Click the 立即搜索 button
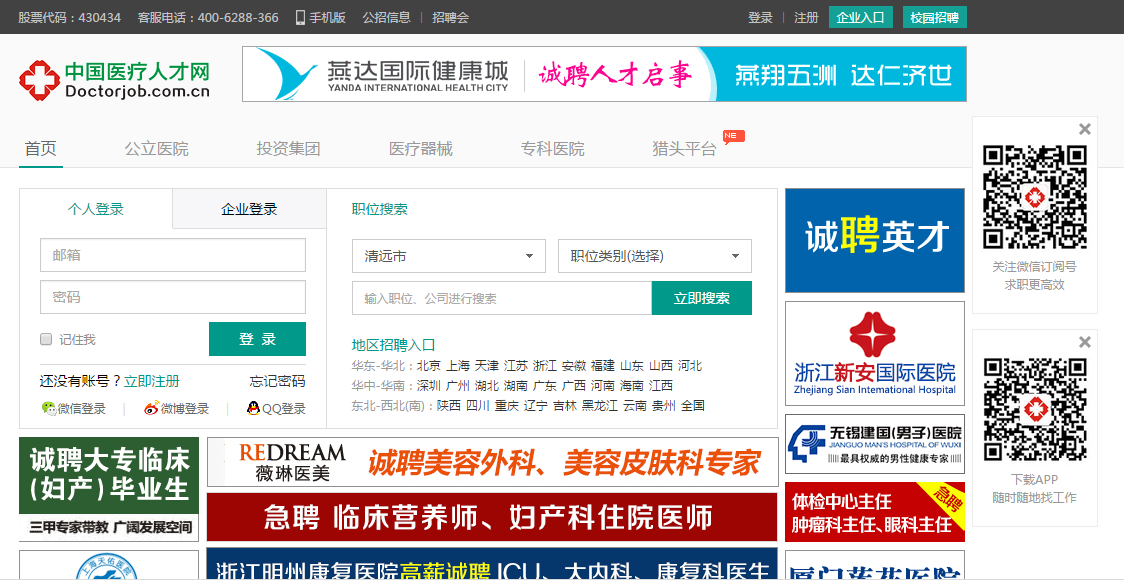The height and width of the screenshot is (580, 1124). [702, 298]
